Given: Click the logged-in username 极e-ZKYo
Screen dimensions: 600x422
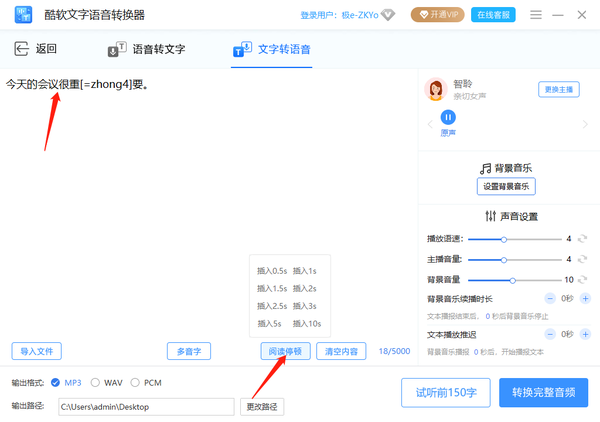Looking at the screenshot, I should tap(360, 15).
